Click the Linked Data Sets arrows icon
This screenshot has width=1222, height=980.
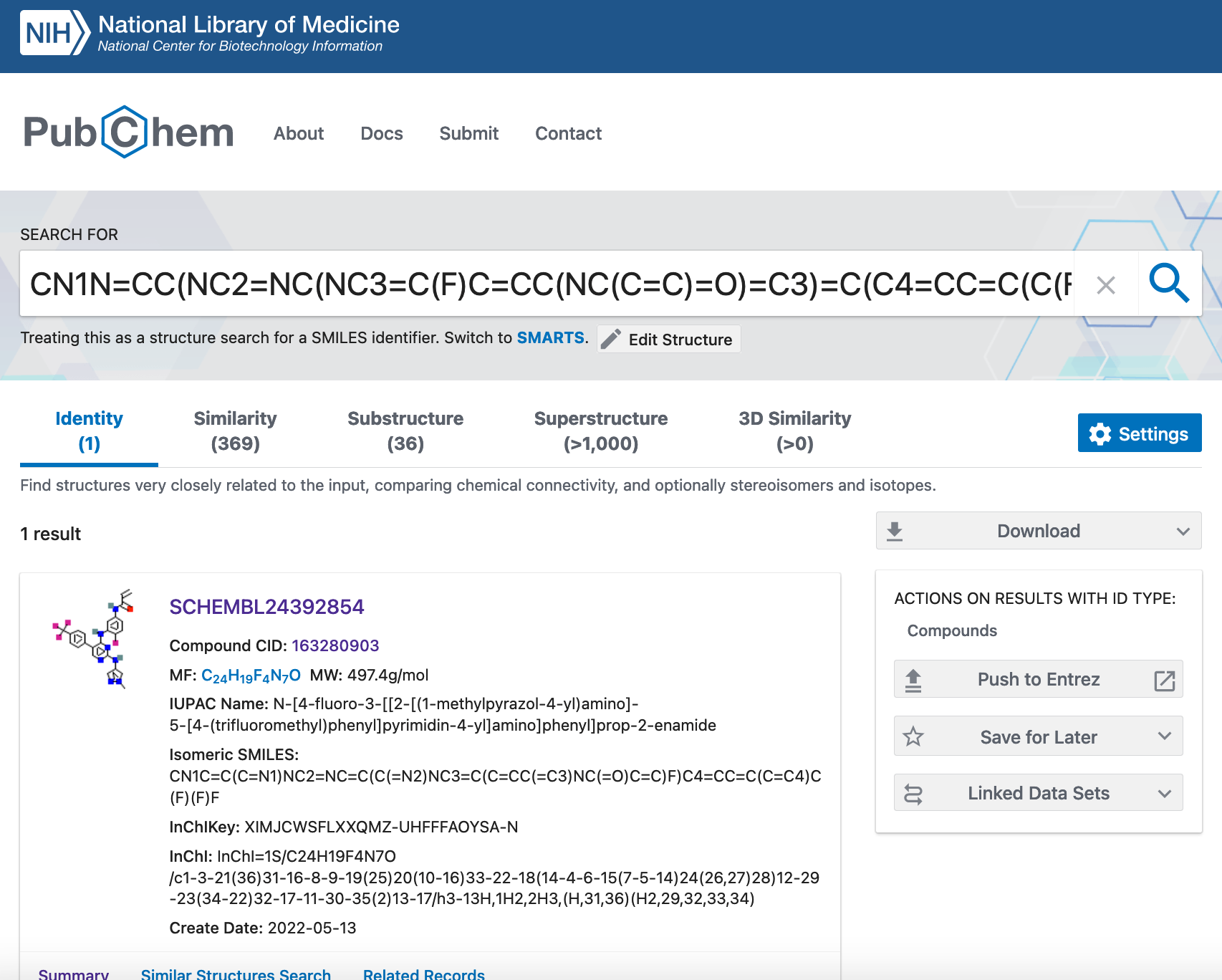coord(913,794)
